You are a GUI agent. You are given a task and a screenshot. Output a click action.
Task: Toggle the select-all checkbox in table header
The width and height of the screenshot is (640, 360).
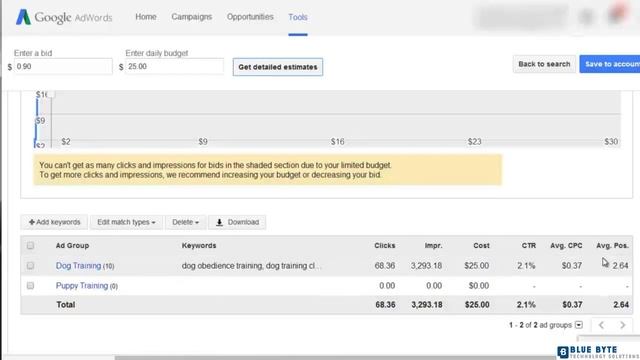(x=30, y=245)
